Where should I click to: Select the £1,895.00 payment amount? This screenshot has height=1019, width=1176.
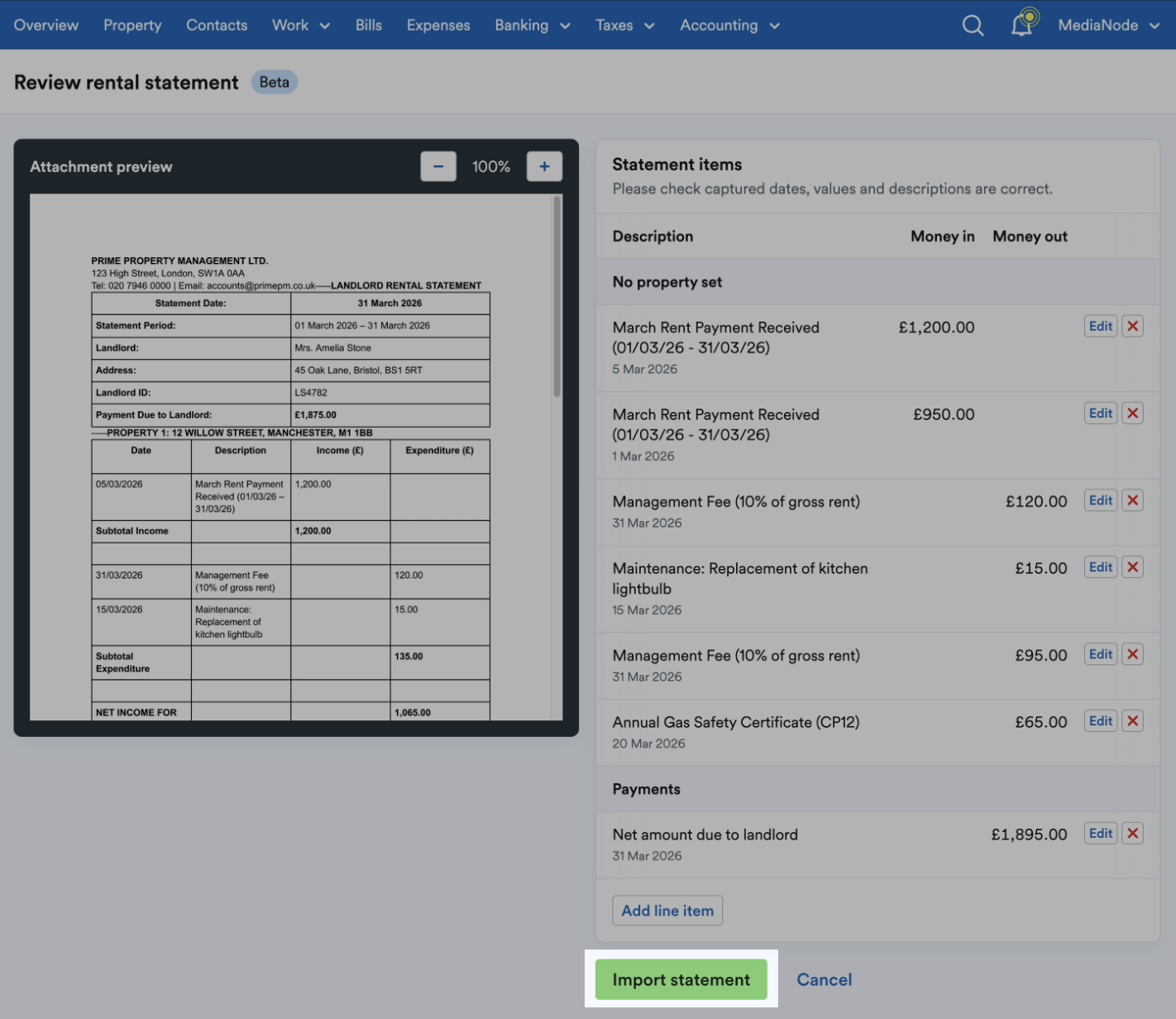point(1029,835)
